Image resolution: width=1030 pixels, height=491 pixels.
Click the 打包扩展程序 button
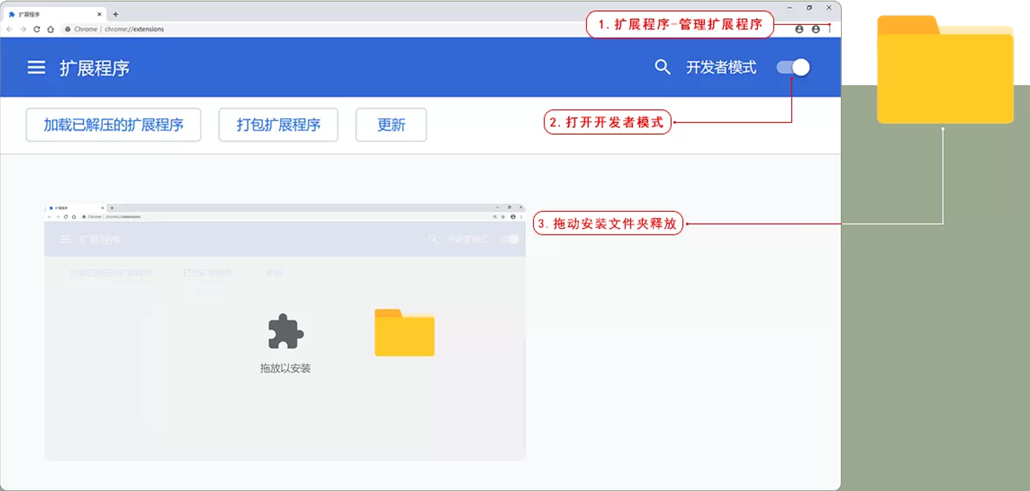279,125
